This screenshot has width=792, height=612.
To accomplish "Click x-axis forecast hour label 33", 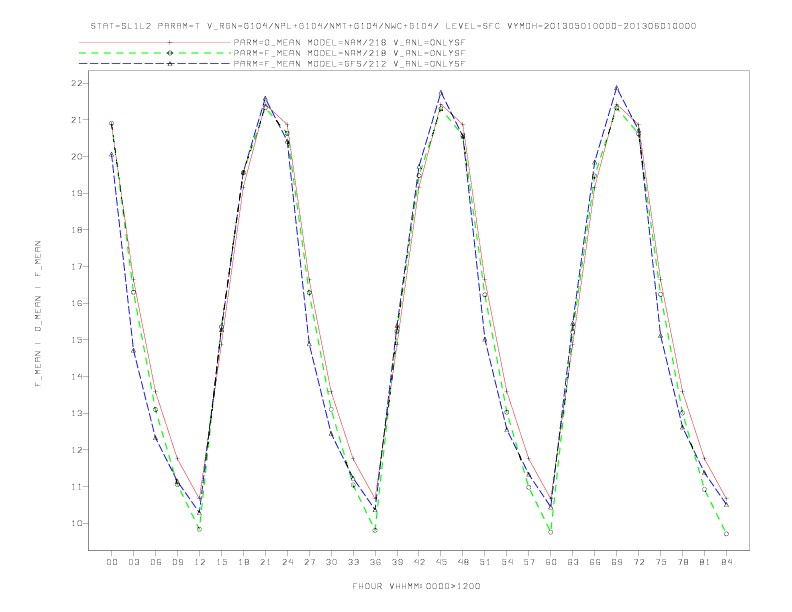I will point(353,562).
